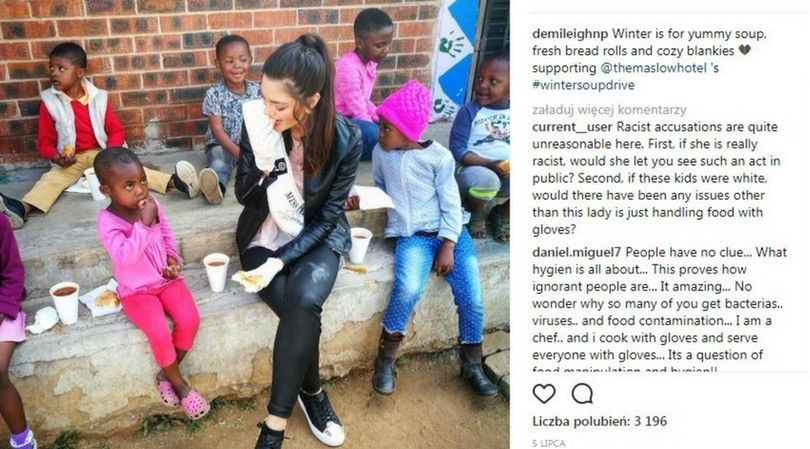The height and width of the screenshot is (449, 810).
Task: Click the black heart emoji in the caption
Action: click(744, 51)
